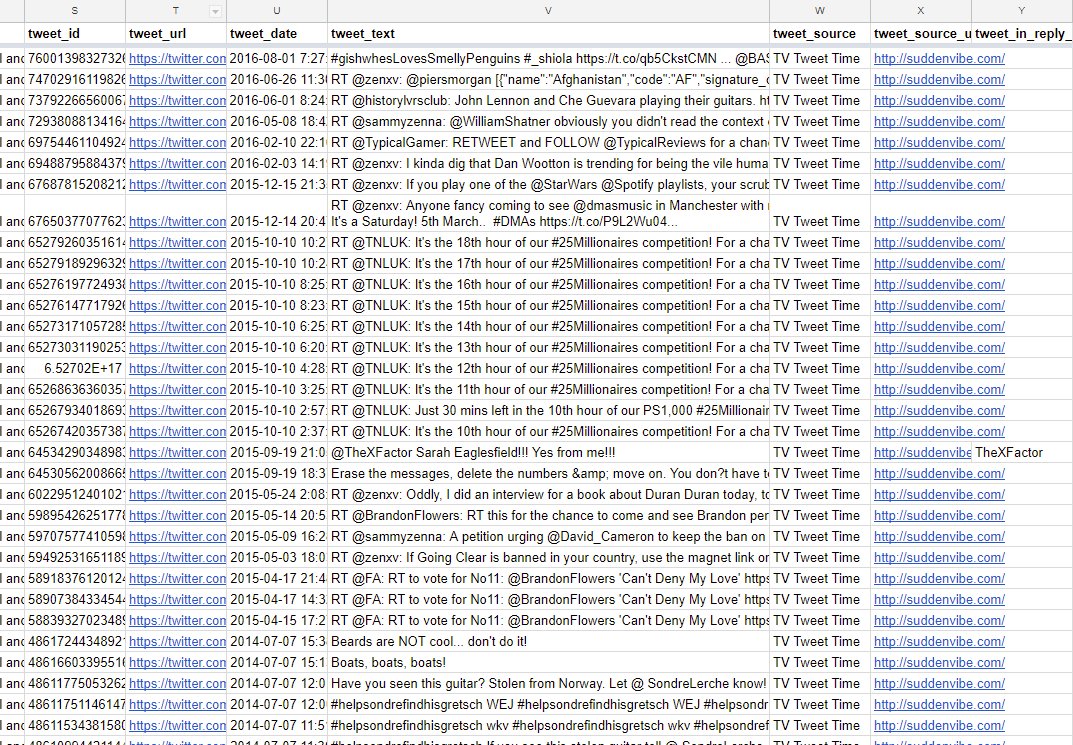Select the @StarWars @Spotify playlists tweet cell
1073x745 pixels.
tap(548, 184)
